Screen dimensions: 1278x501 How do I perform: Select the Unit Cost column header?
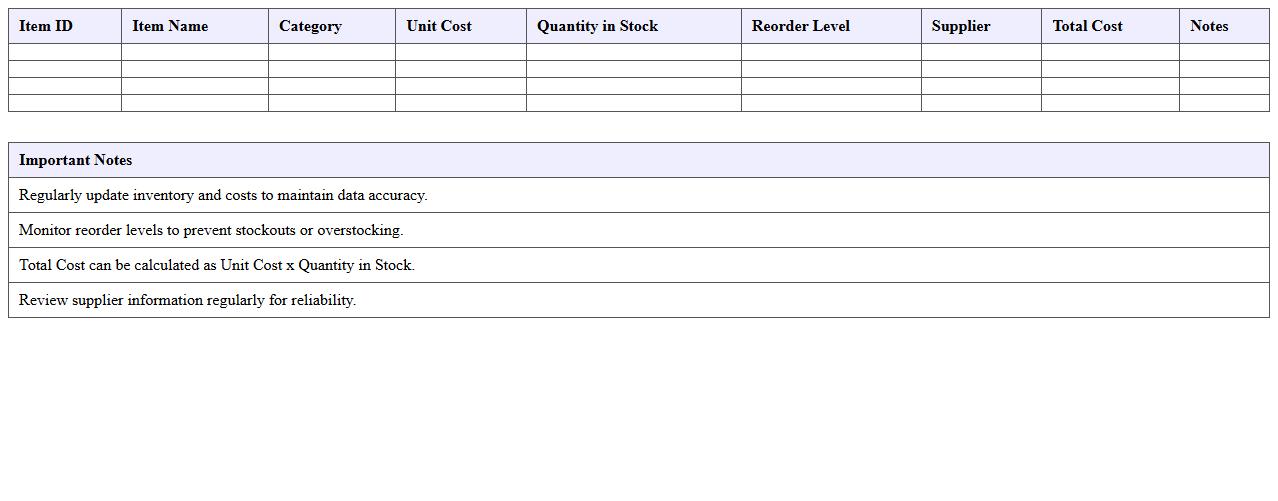coord(439,26)
